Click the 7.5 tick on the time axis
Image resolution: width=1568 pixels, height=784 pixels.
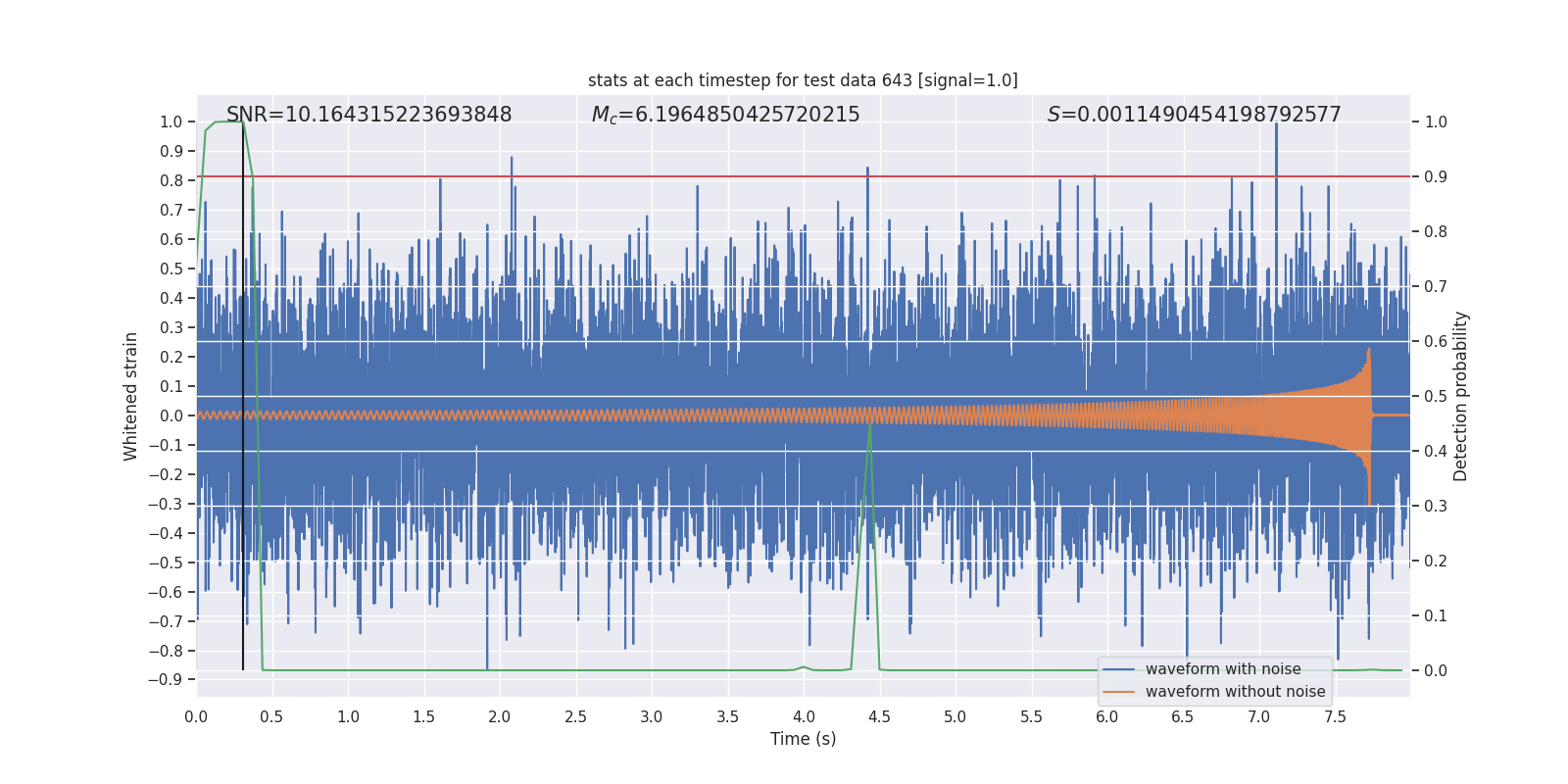click(1335, 716)
